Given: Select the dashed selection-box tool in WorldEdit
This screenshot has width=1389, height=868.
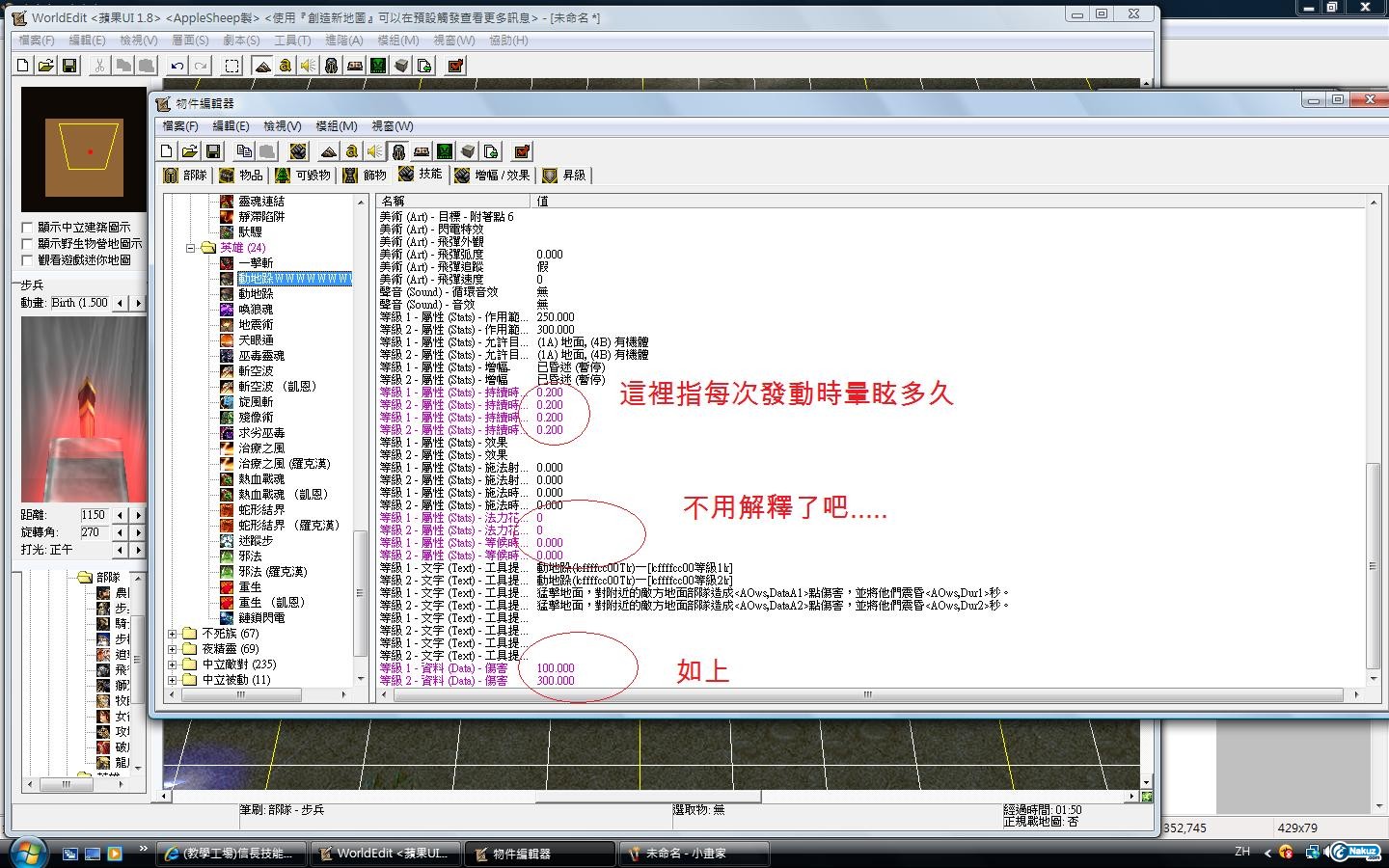Looking at the screenshot, I should pyautogui.click(x=232, y=66).
